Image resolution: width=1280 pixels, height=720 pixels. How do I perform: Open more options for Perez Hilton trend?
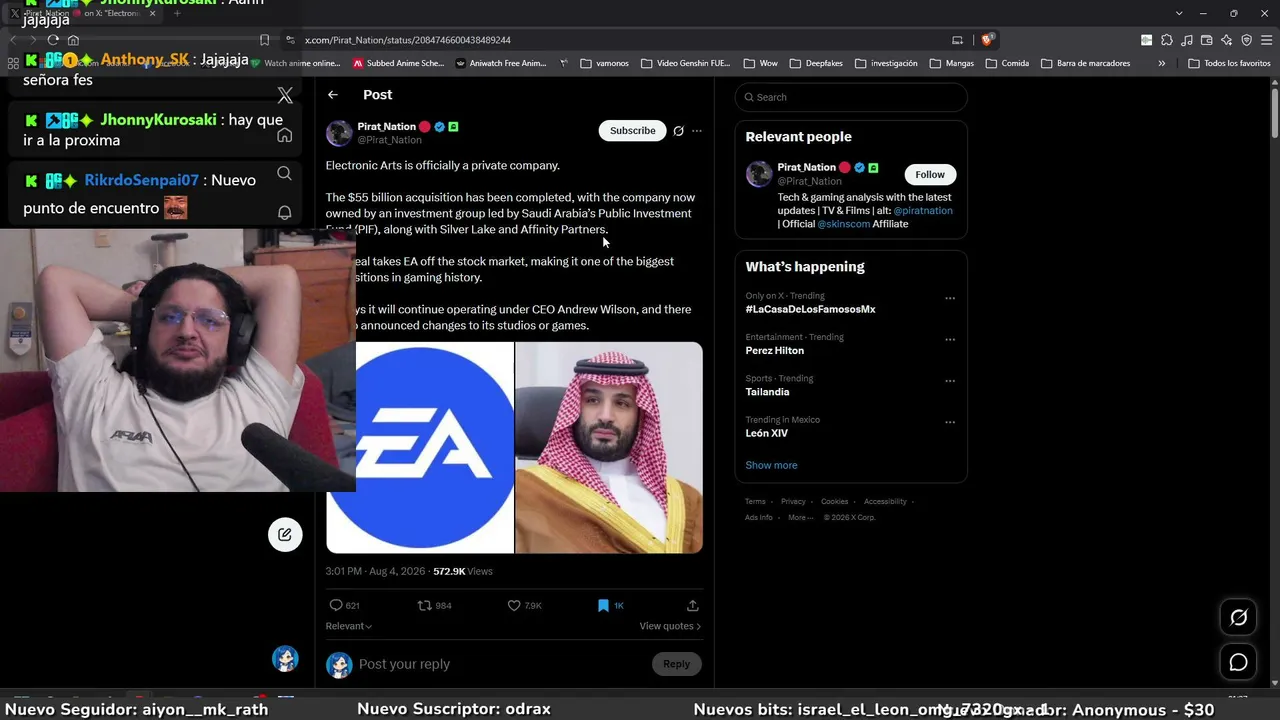pos(950,339)
